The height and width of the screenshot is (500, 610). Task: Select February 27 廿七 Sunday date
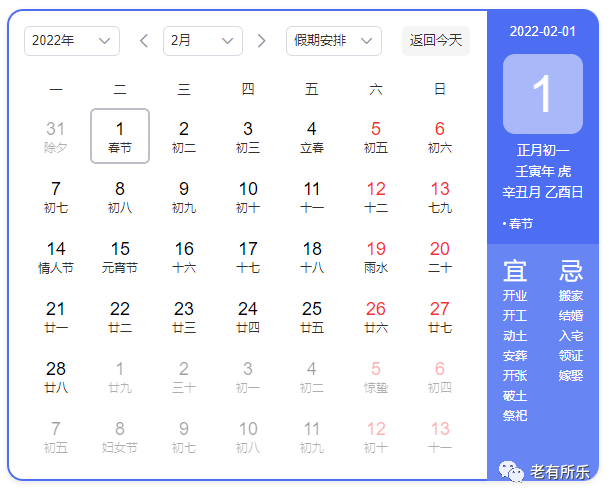(x=440, y=317)
